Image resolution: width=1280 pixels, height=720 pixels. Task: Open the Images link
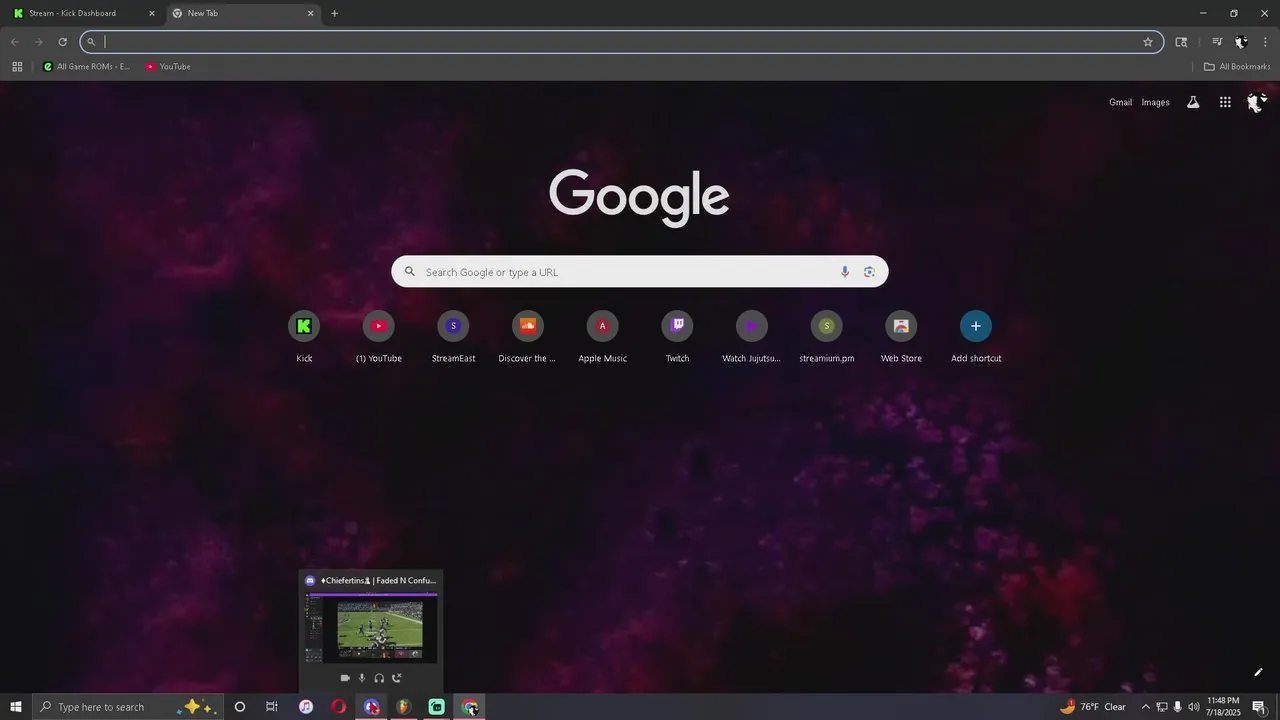point(1155,102)
